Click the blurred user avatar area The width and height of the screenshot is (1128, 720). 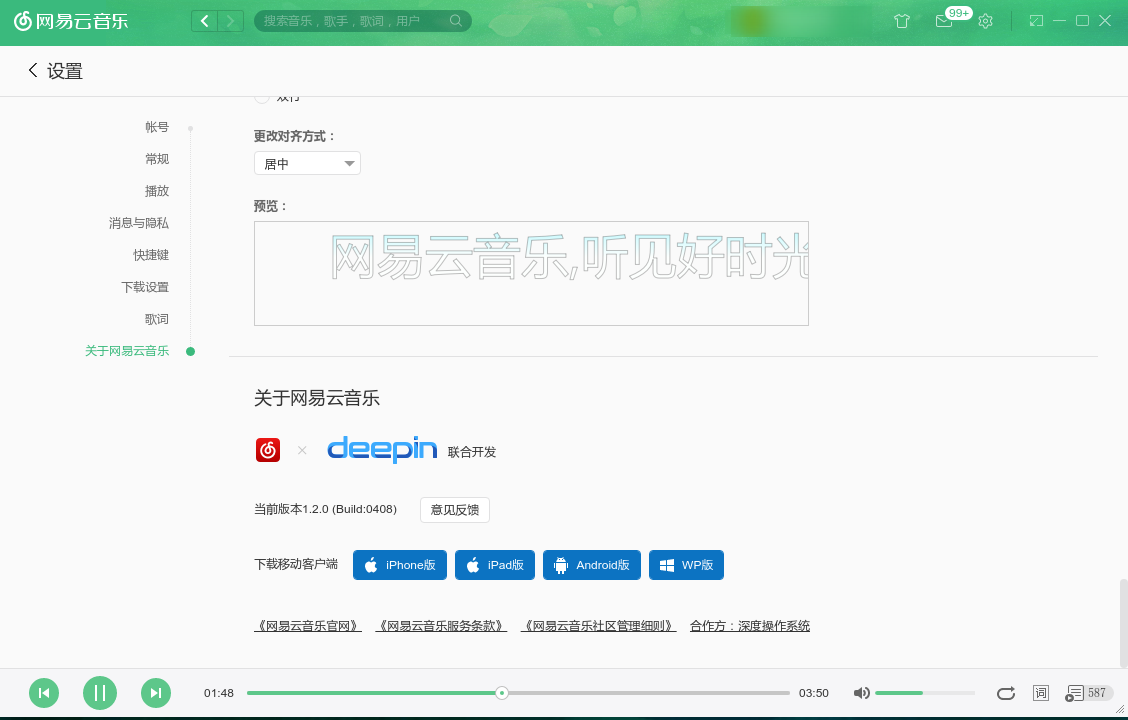(x=753, y=21)
